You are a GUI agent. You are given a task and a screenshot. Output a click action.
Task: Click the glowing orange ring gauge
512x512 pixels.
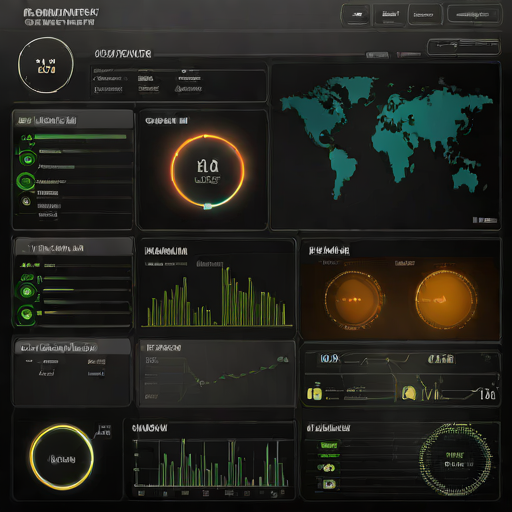[208, 171]
